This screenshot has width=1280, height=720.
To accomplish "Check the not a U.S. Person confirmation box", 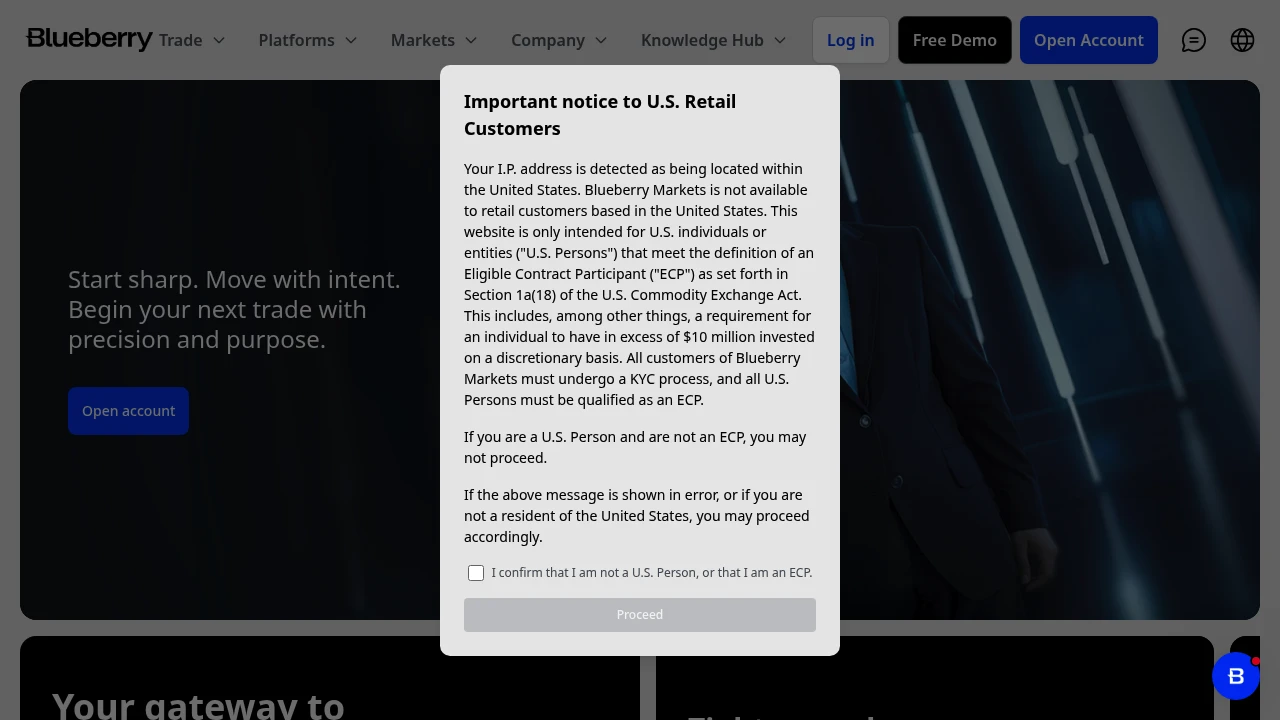I will tap(476, 573).
